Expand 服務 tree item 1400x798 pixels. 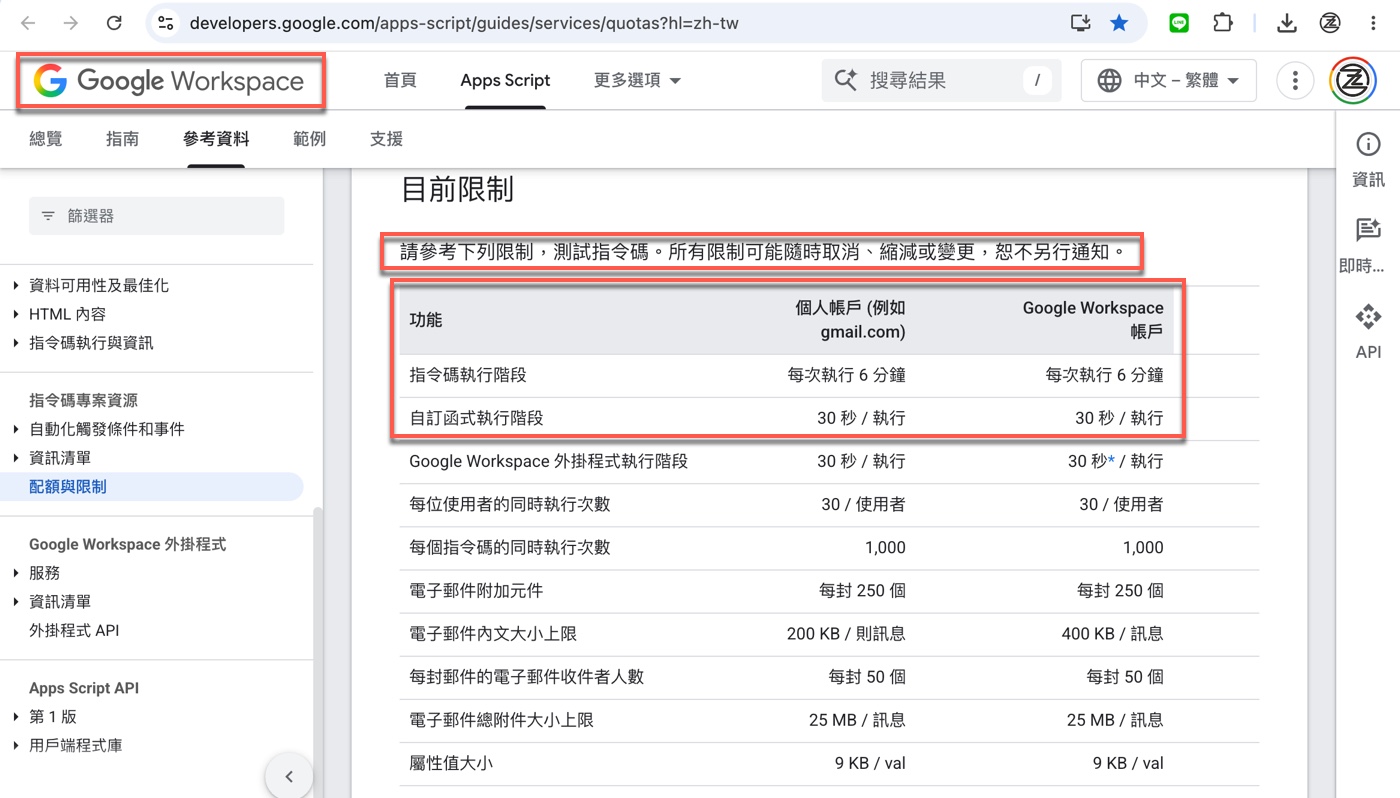click(16, 574)
